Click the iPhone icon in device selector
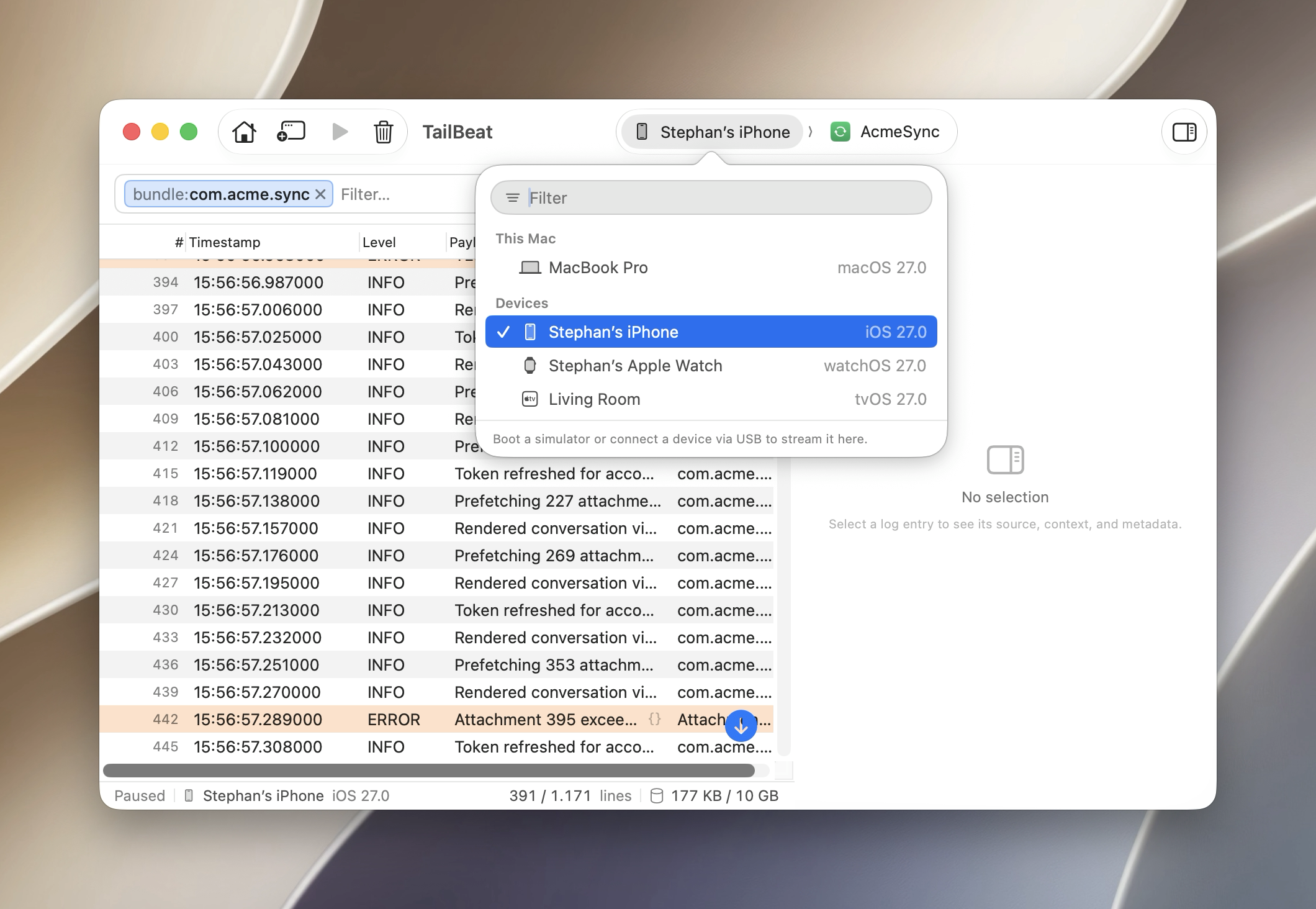Viewport: 1316px width, 909px height. (642, 132)
